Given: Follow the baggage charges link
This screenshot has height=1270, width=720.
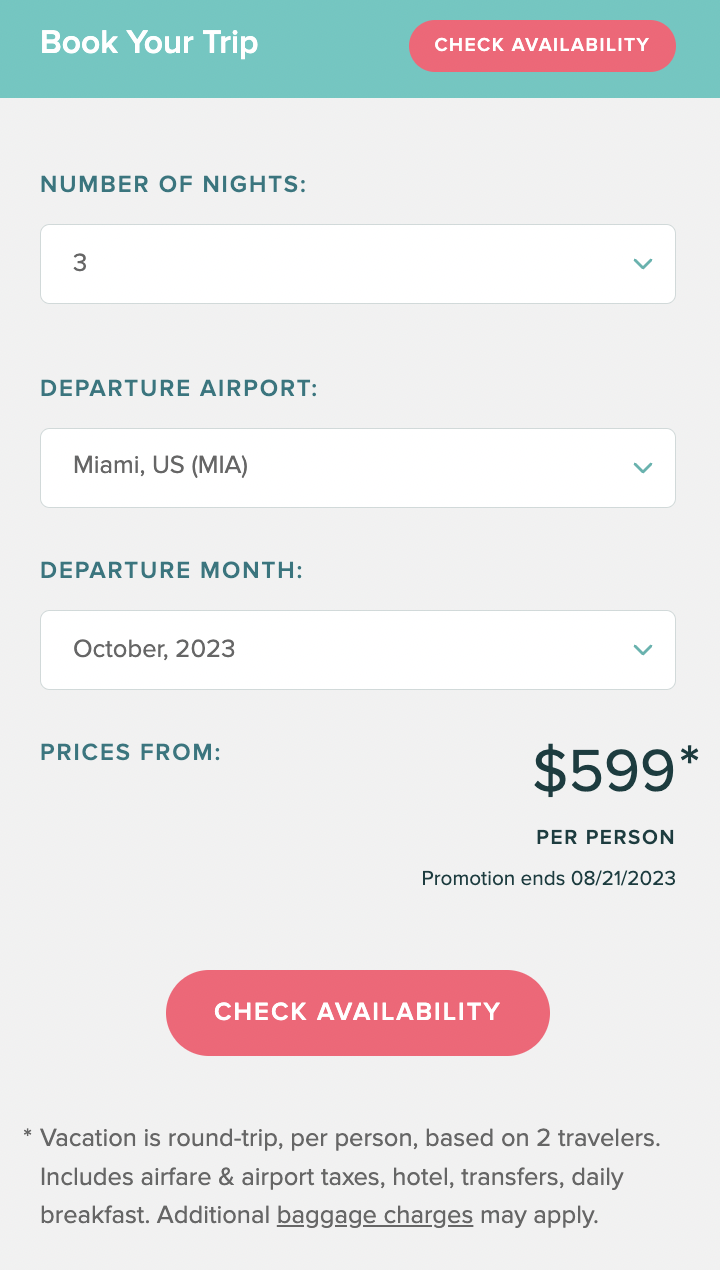Looking at the screenshot, I should (374, 1216).
